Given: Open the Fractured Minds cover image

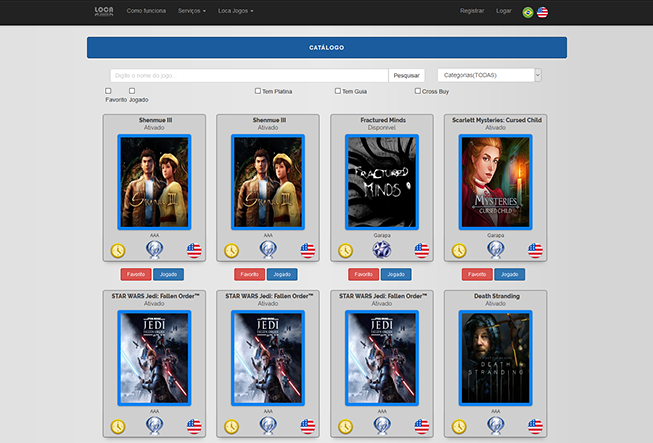Looking at the screenshot, I should (x=381, y=182).
